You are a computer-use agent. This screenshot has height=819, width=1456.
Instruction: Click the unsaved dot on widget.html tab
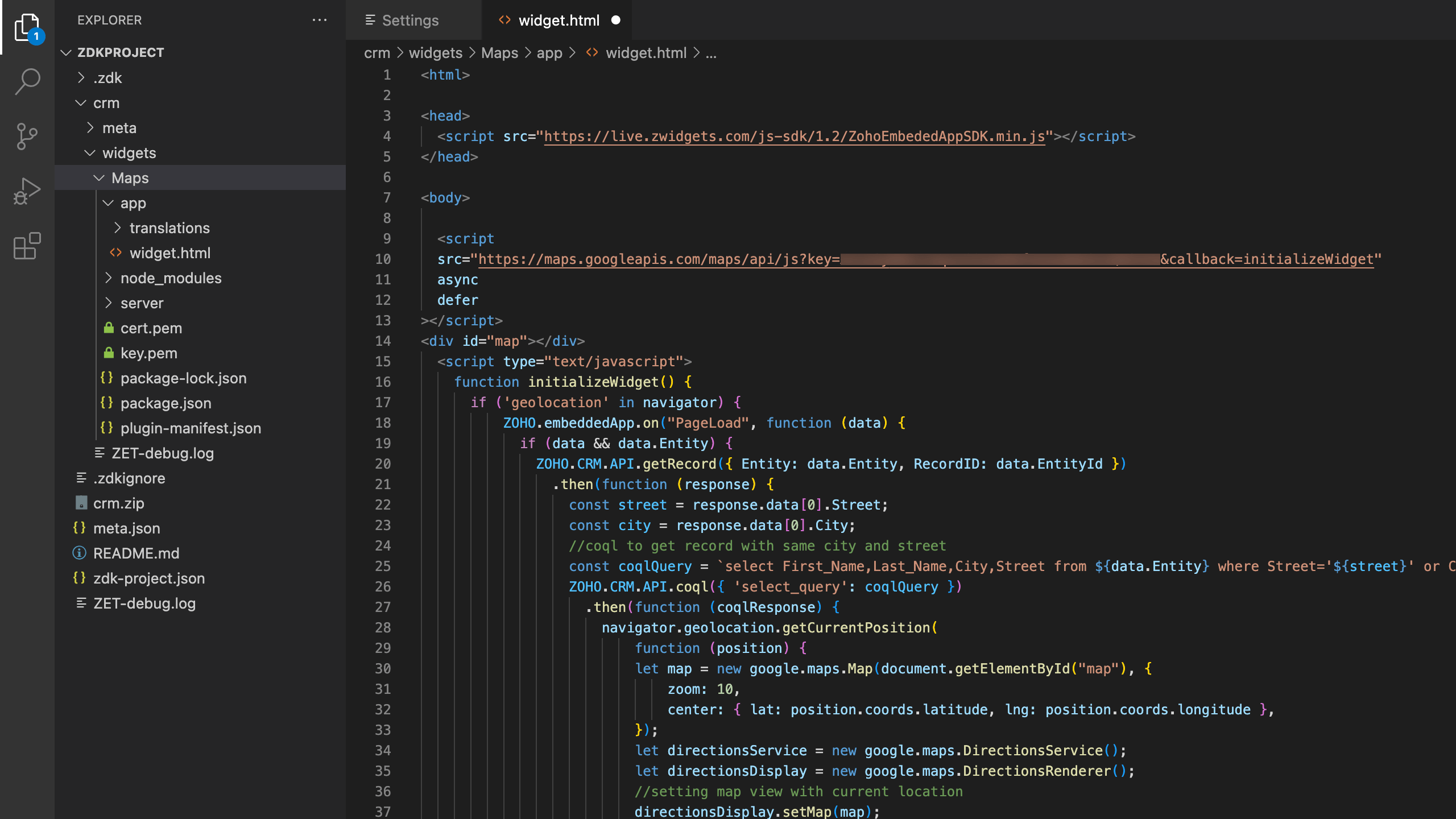click(615, 20)
